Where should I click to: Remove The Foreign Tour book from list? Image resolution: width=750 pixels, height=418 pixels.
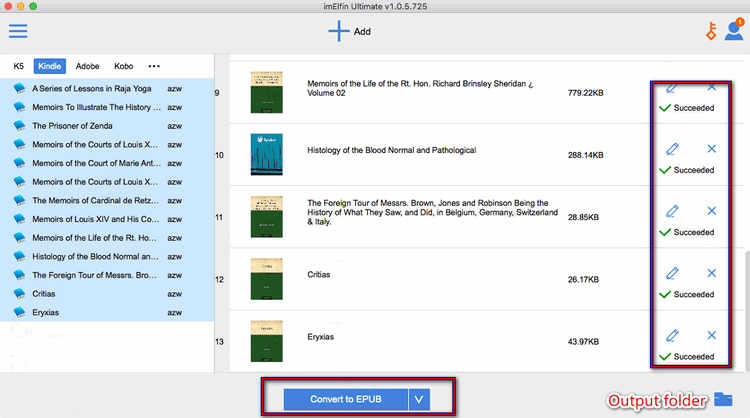[712, 211]
